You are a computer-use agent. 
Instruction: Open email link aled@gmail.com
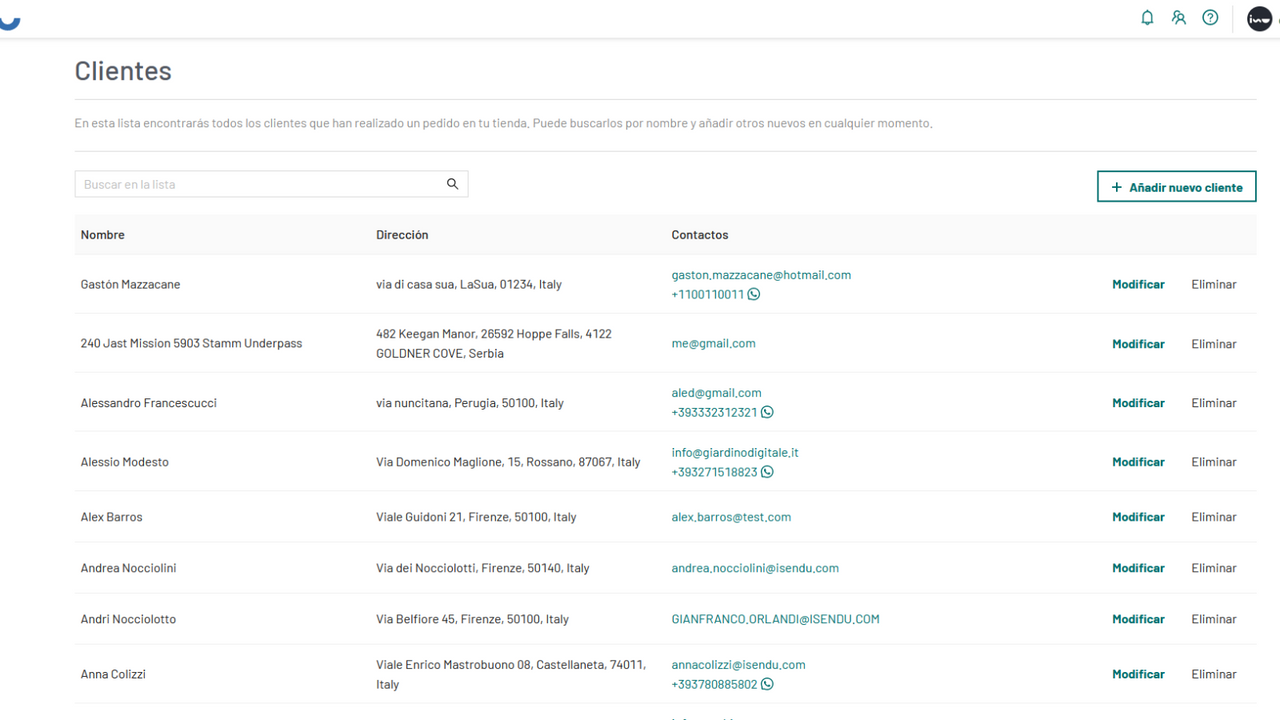pos(716,393)
